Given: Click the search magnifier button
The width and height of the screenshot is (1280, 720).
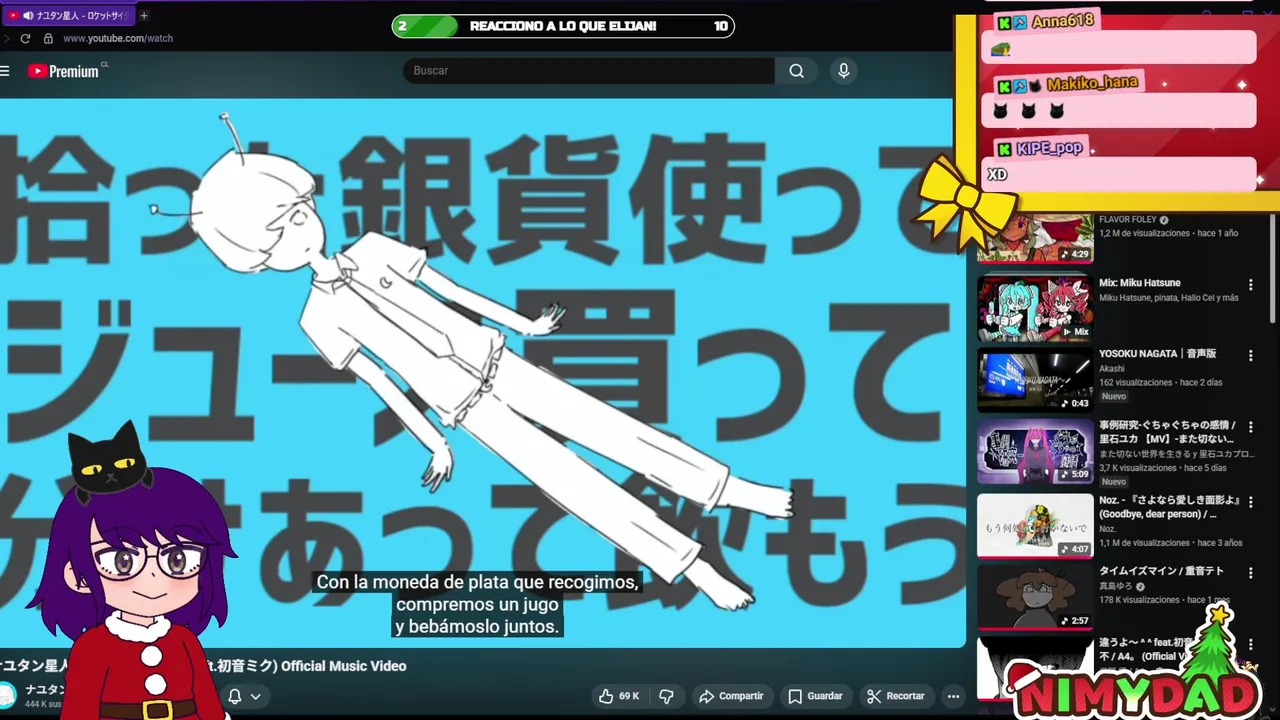Looking at the screenshot, I should click(x=796, y=71).
